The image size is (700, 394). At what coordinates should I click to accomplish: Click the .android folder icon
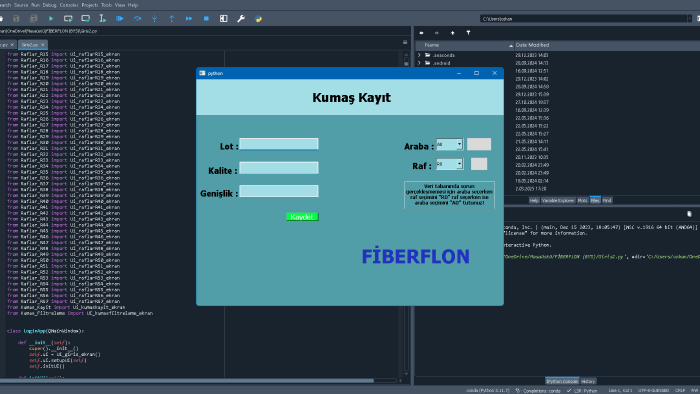pyautogui.click(x=428, y=63)
